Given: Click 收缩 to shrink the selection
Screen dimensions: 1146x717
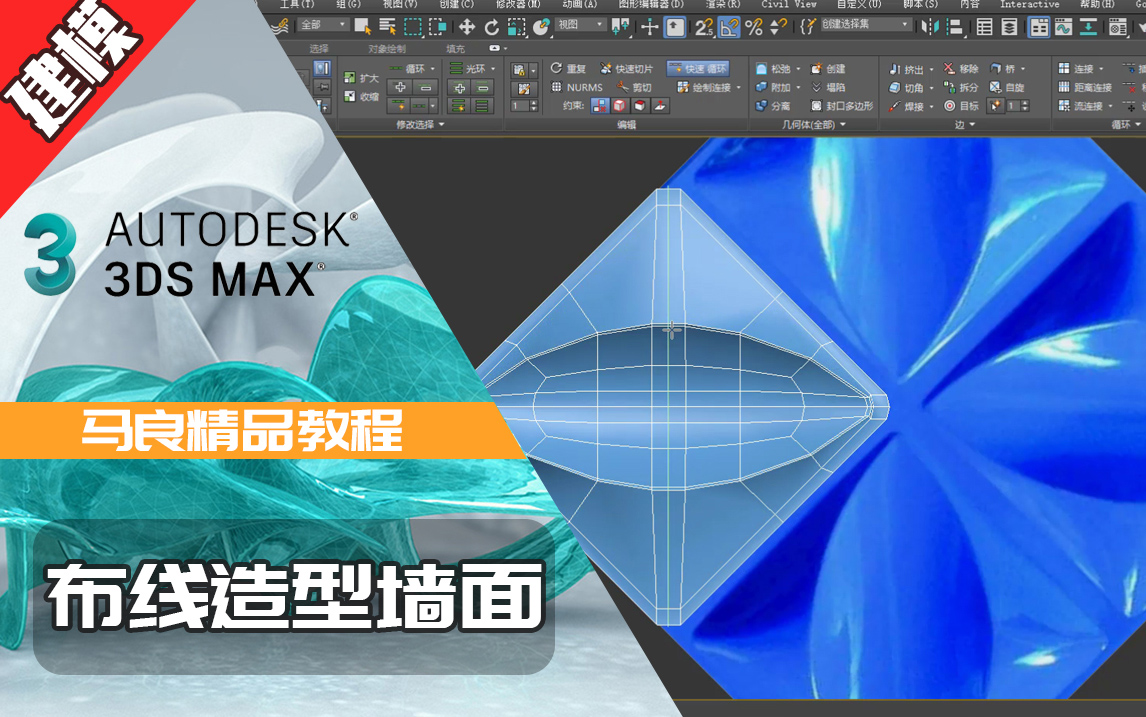Looking at the screenshot, I should point(362,96).
